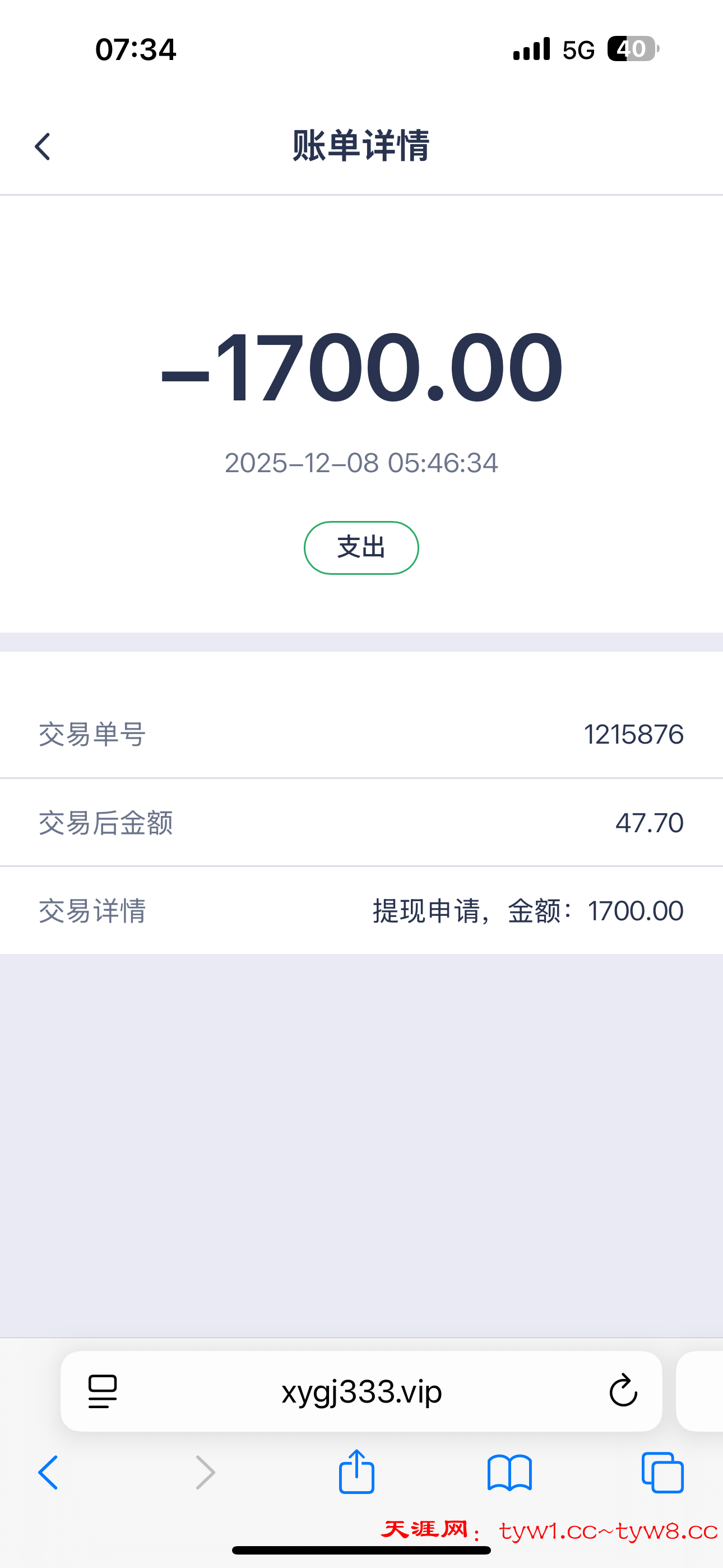Show all Safari tabs
The image size is (723, 1568).
(662, 1473)
